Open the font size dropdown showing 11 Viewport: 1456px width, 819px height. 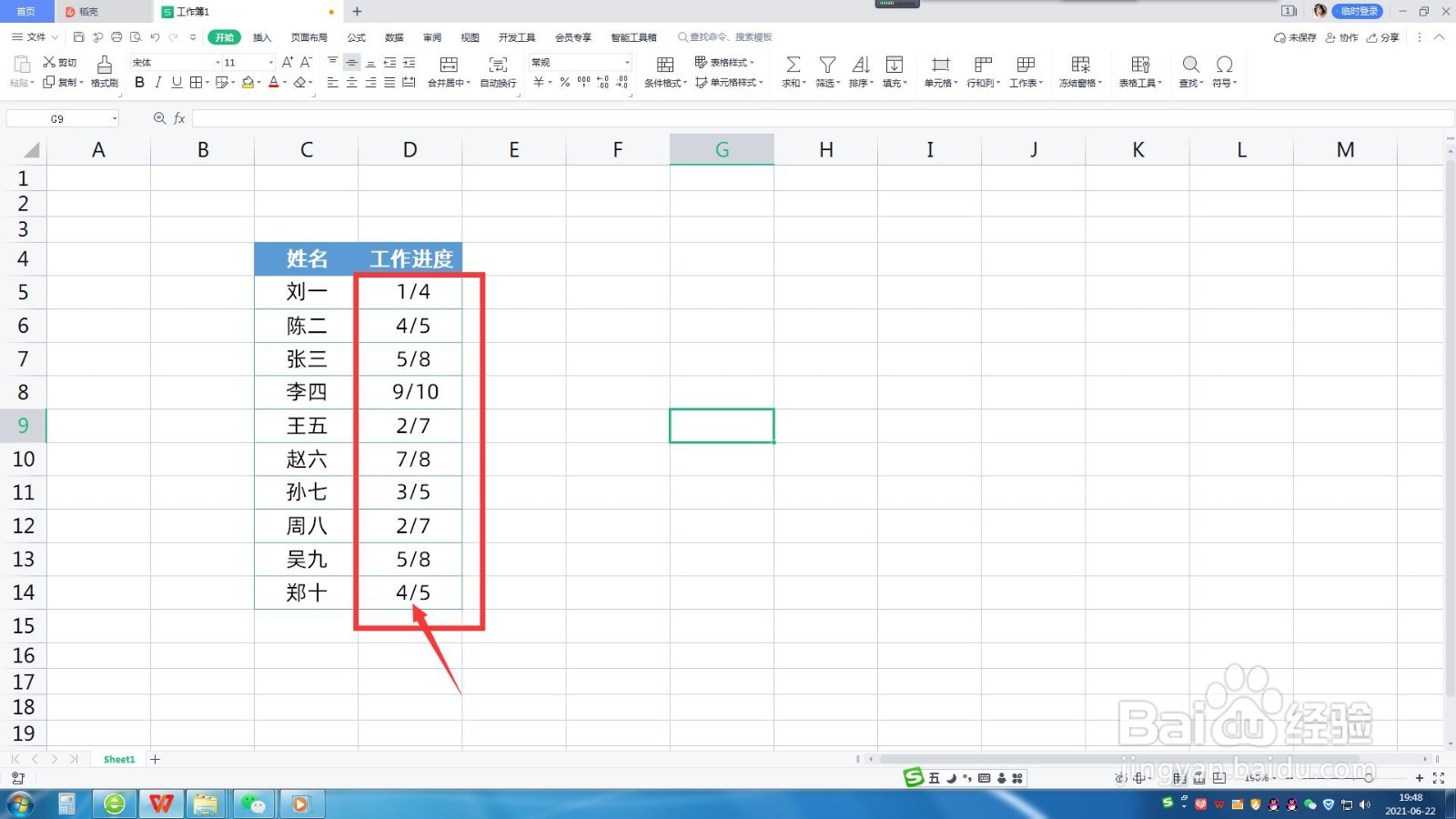270,62
